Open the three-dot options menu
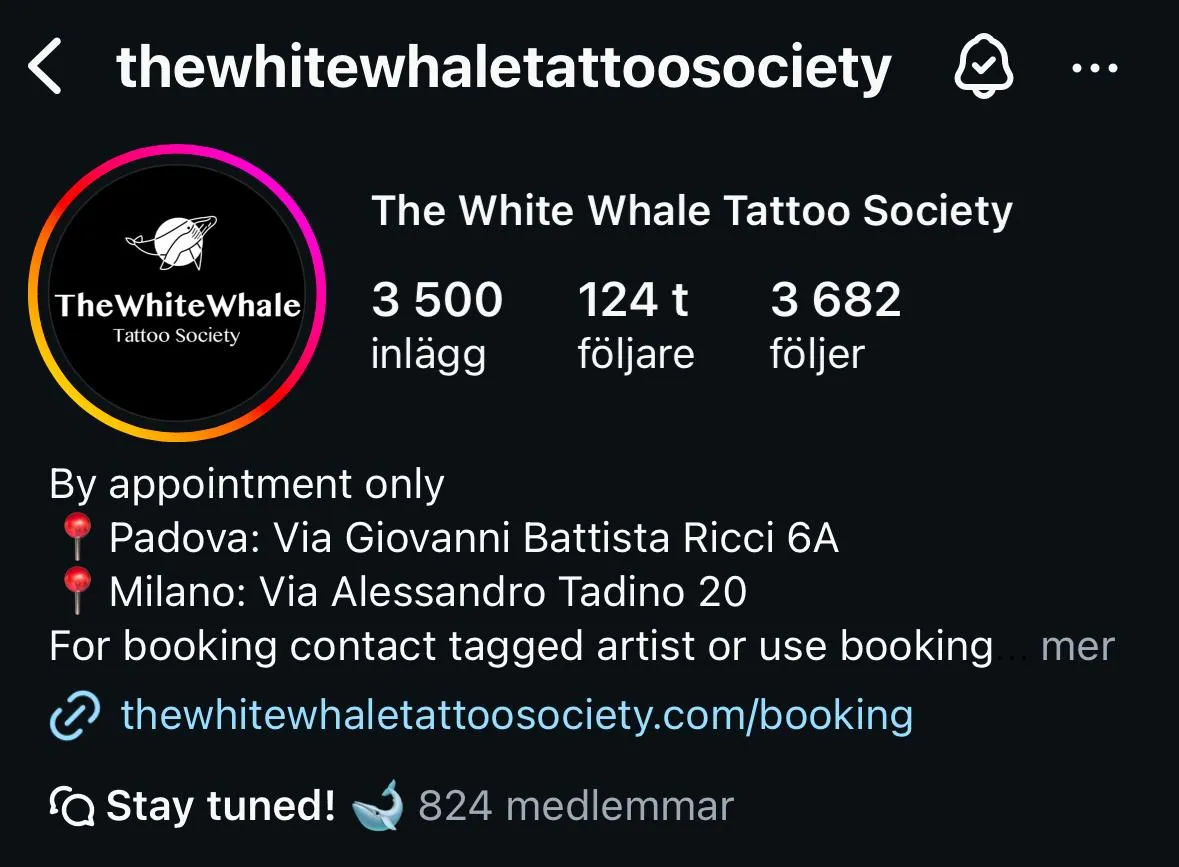 click(x=1095, y=68)
